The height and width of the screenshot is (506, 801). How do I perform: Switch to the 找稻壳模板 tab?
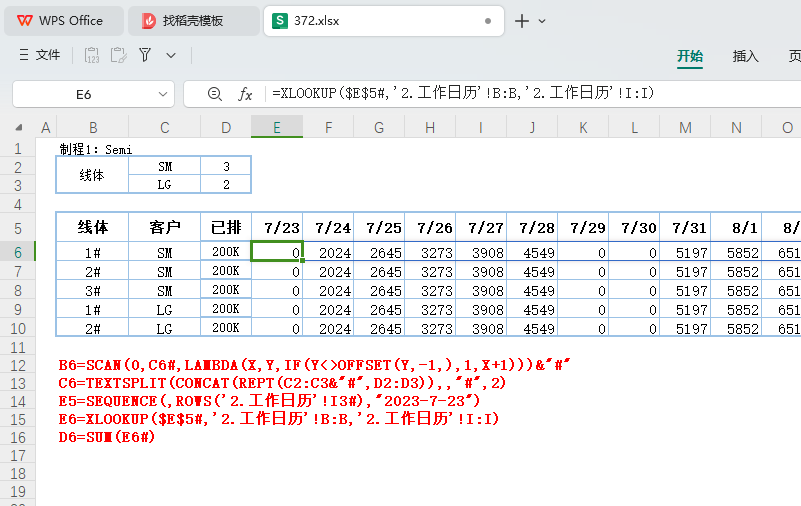tap(194, 21)
